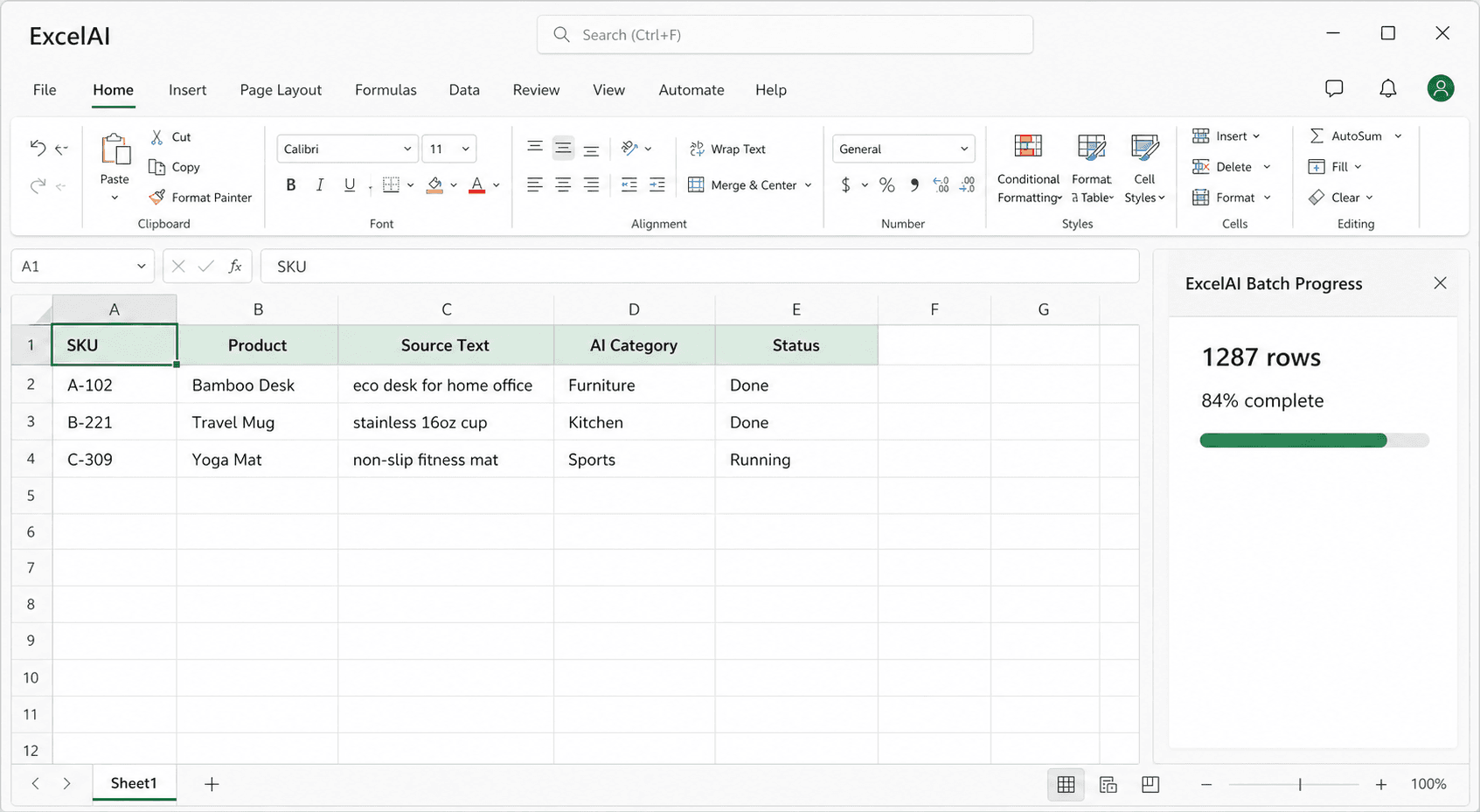Toggle italic formatting
The height and width of the screenshot is (812, 1480).
click(x=320, y=184)
